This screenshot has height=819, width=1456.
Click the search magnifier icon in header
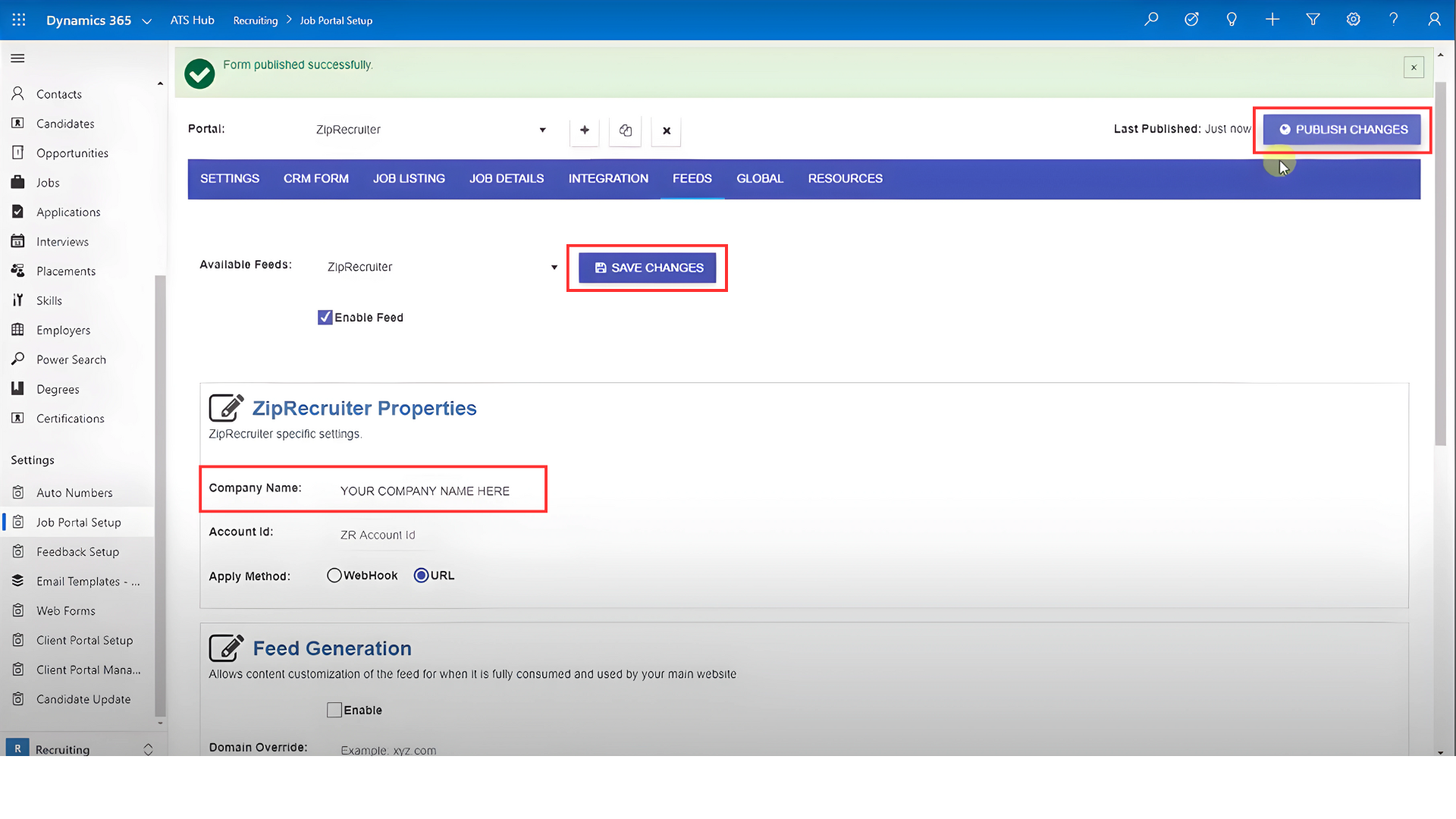click(x=1151, y=20)
